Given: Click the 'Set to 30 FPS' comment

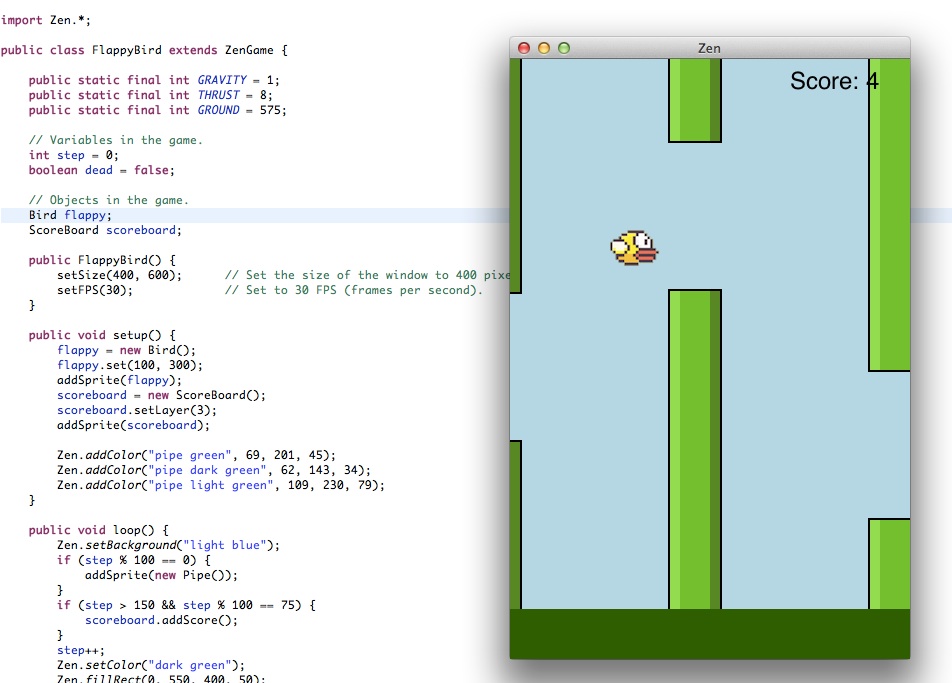Looking at the screenshot, I should [x=353, y=290].
